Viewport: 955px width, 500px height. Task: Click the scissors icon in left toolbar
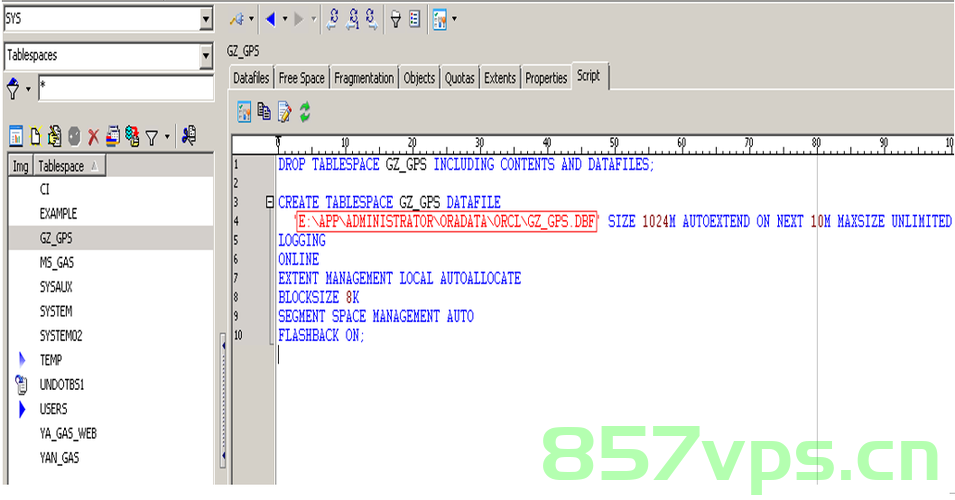[189, 135]
